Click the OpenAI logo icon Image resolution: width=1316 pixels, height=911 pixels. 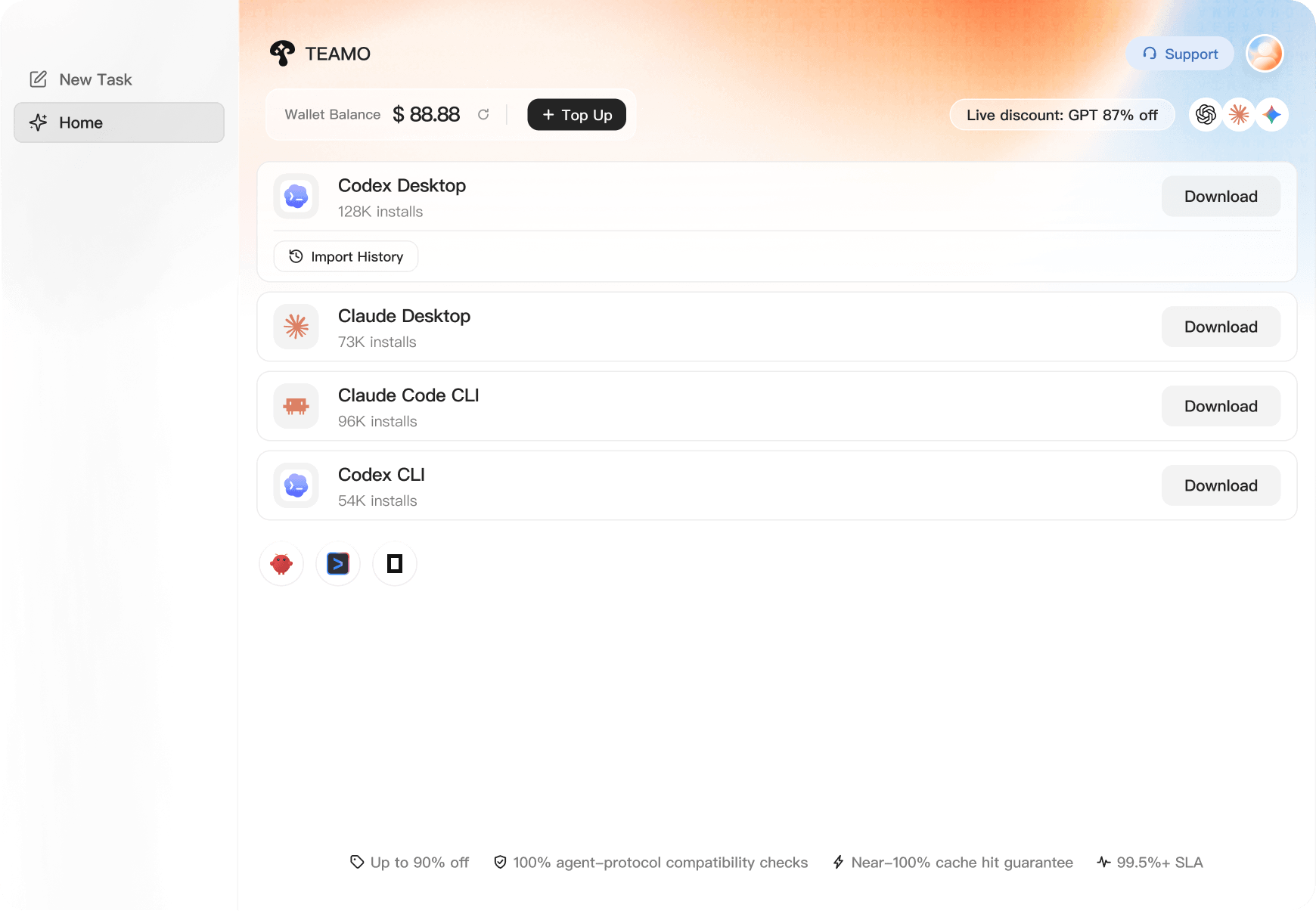coord(1206,115)
